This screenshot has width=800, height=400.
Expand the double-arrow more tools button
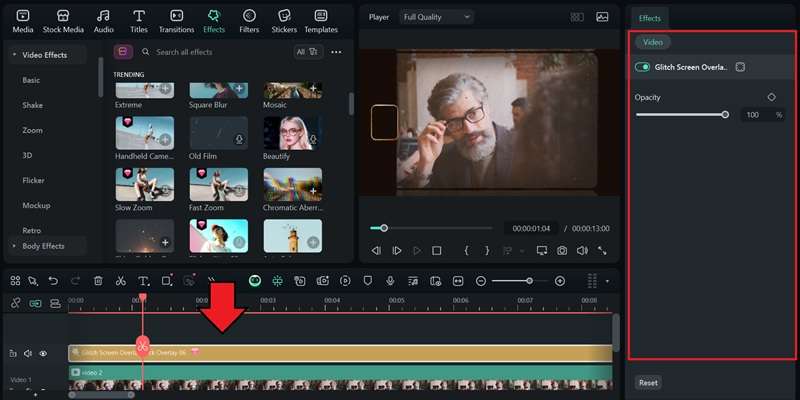coord(211,279)
